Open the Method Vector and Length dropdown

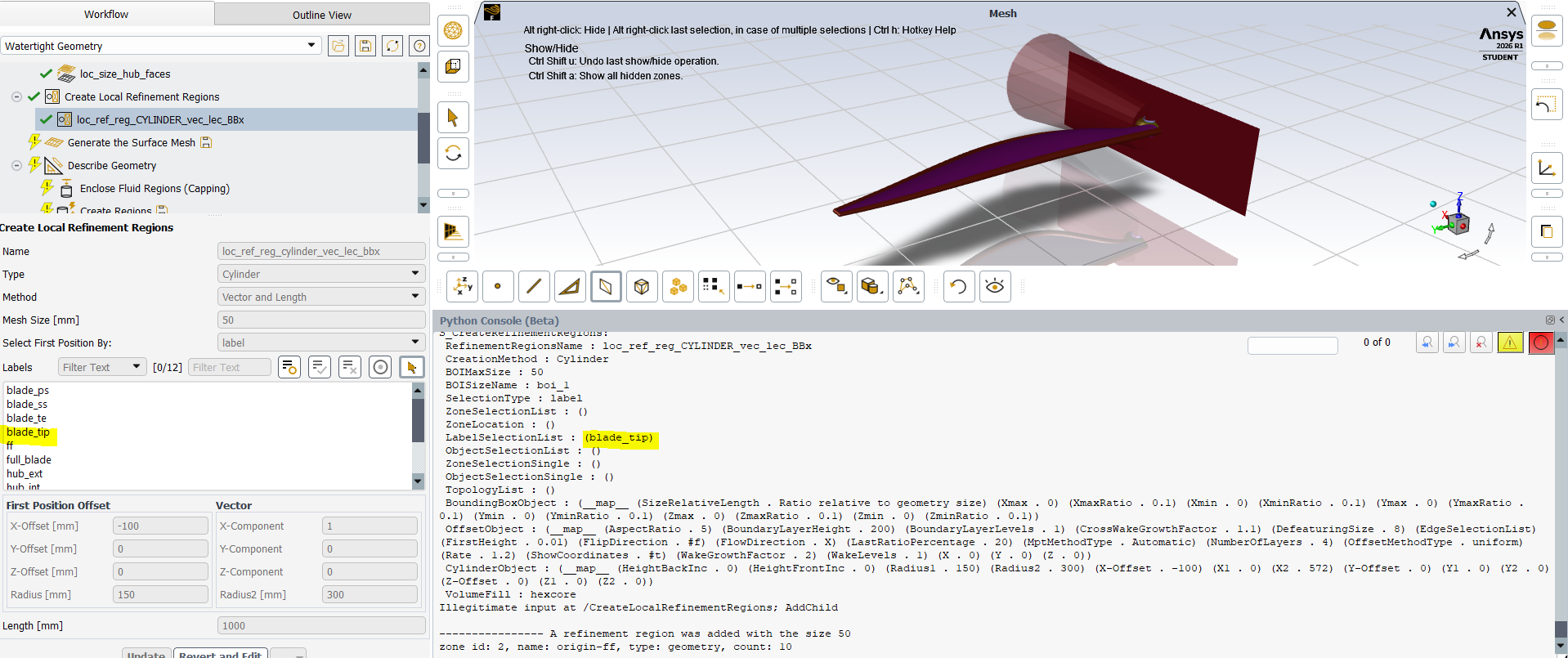coord(321,297)
